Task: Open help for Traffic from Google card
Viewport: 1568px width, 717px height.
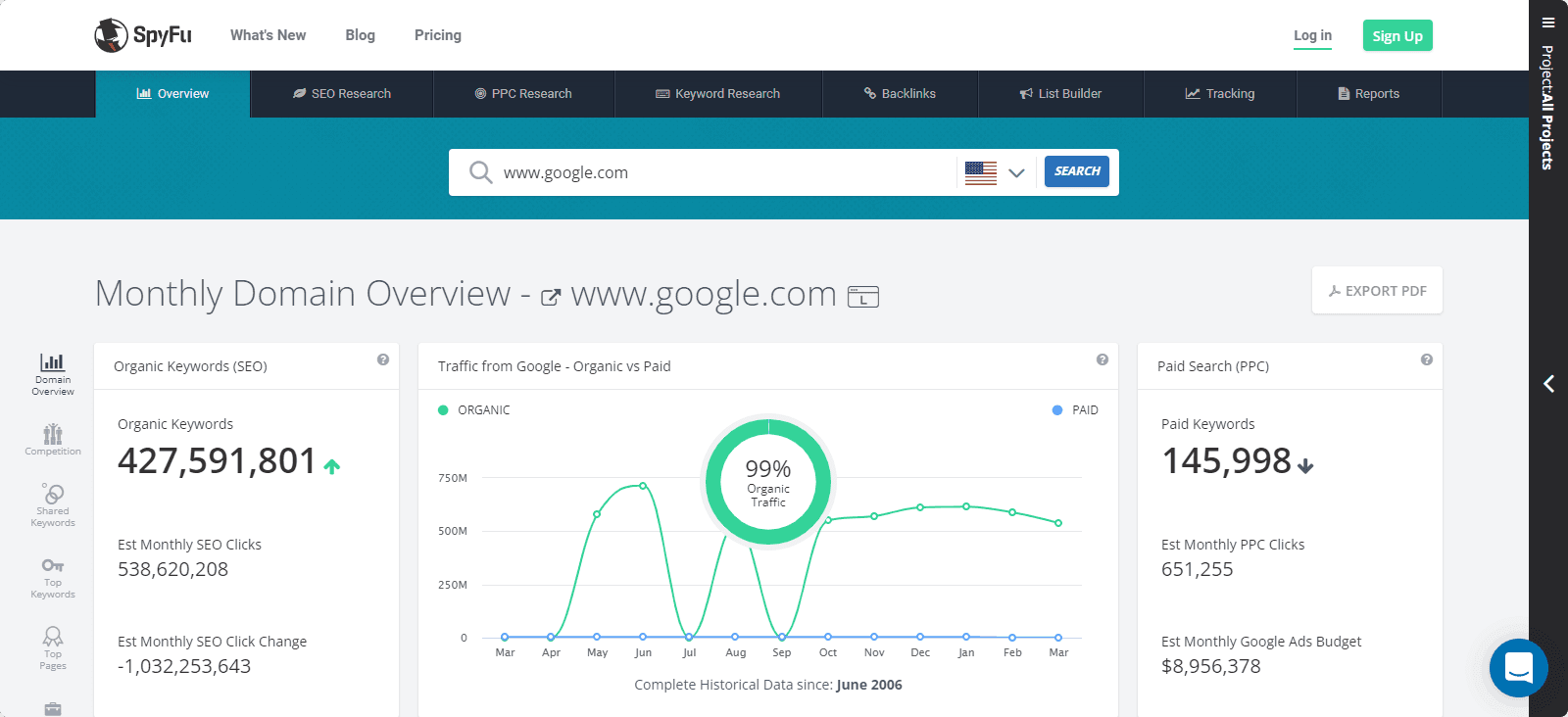Action: (x=1102, y=359)
